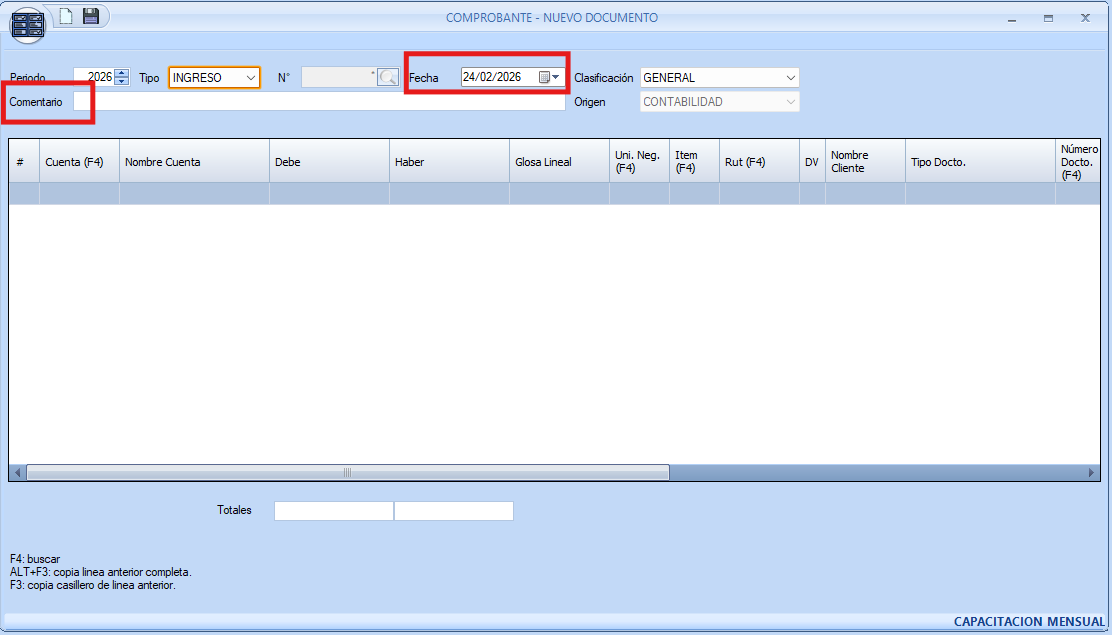Click the first empty row's Cuenta cell

pos(79,194)
